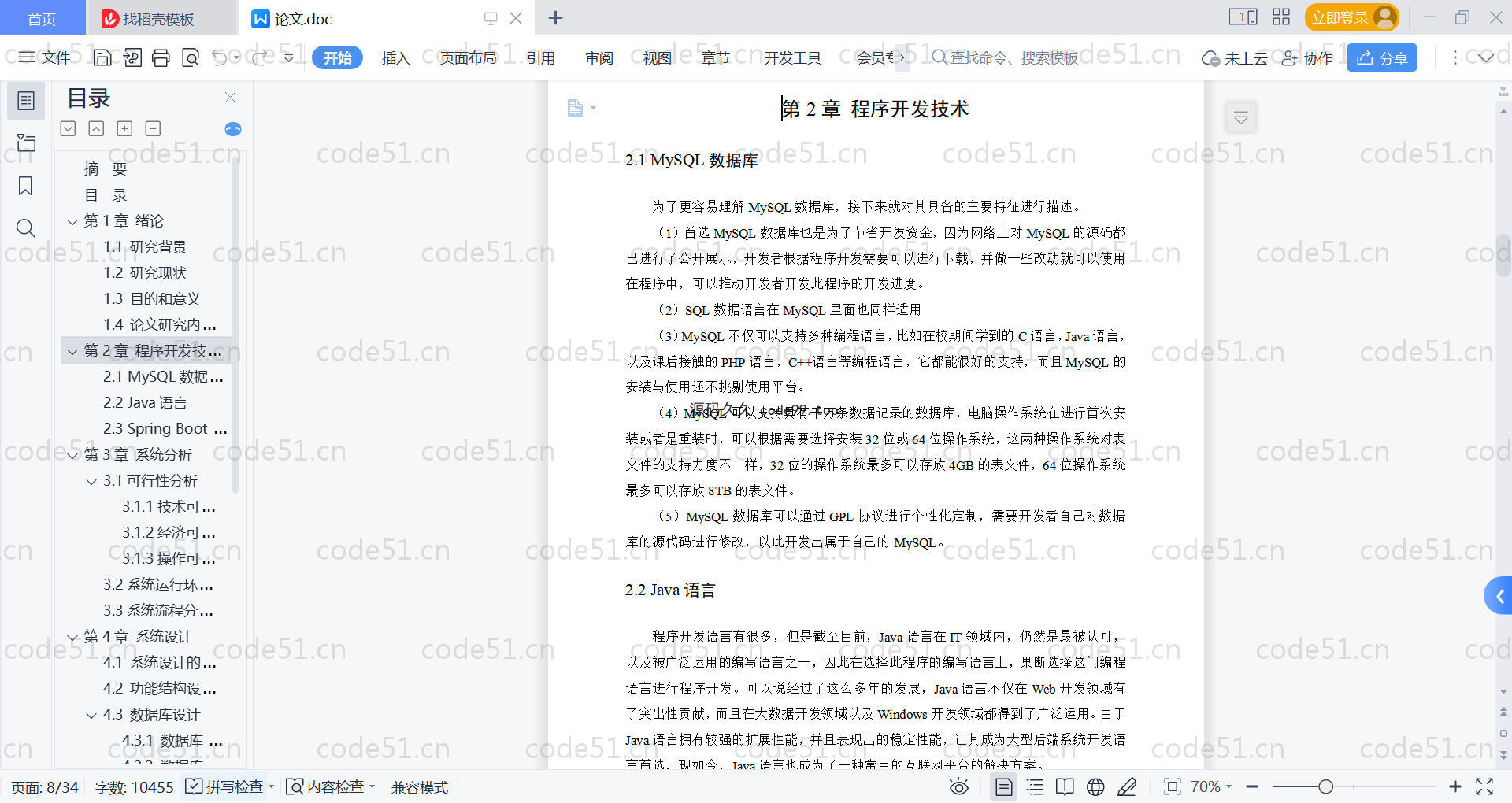Click the promote level down-arrow box in outline

(x=68, y=128)
